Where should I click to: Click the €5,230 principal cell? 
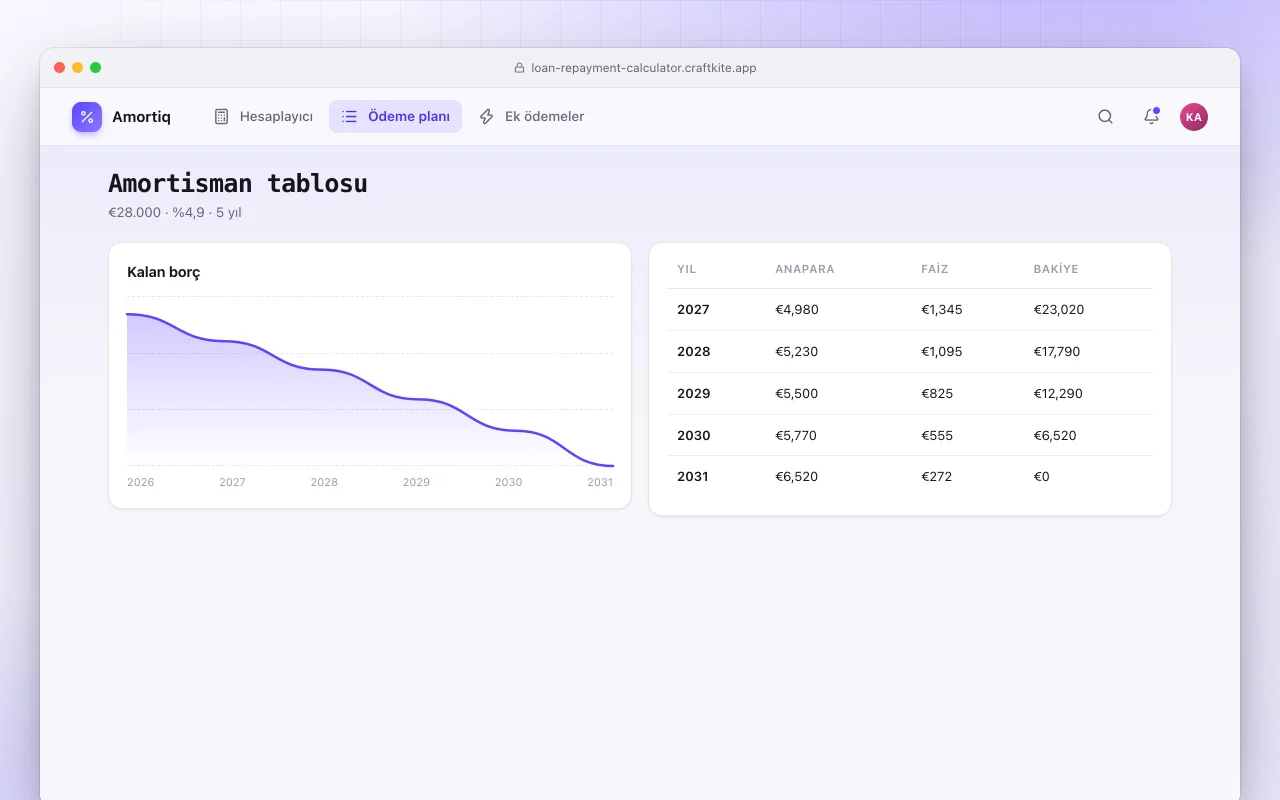click(x=797, y=352)
